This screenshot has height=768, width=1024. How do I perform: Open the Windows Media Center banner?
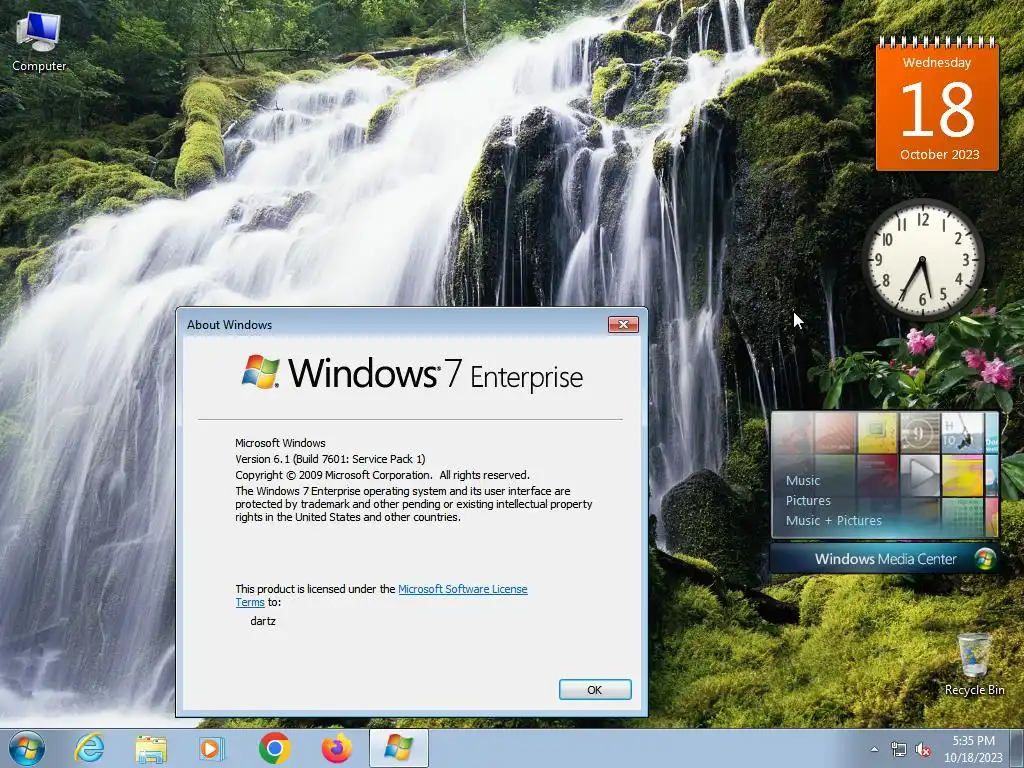point(885,559)
